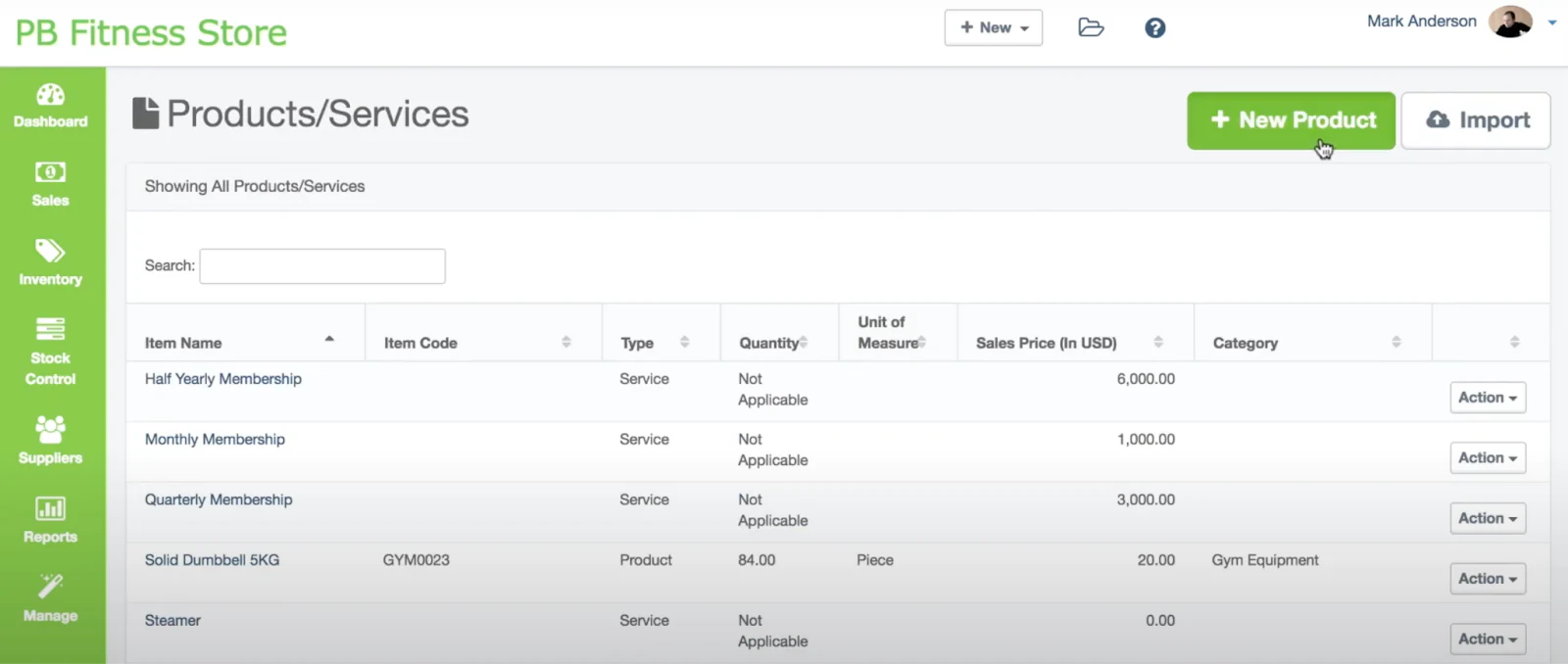Open Action dropdown for Quarterly Membership
Screen dimensions: 1568x664
pyautogui.click(x=1488, y=518)
